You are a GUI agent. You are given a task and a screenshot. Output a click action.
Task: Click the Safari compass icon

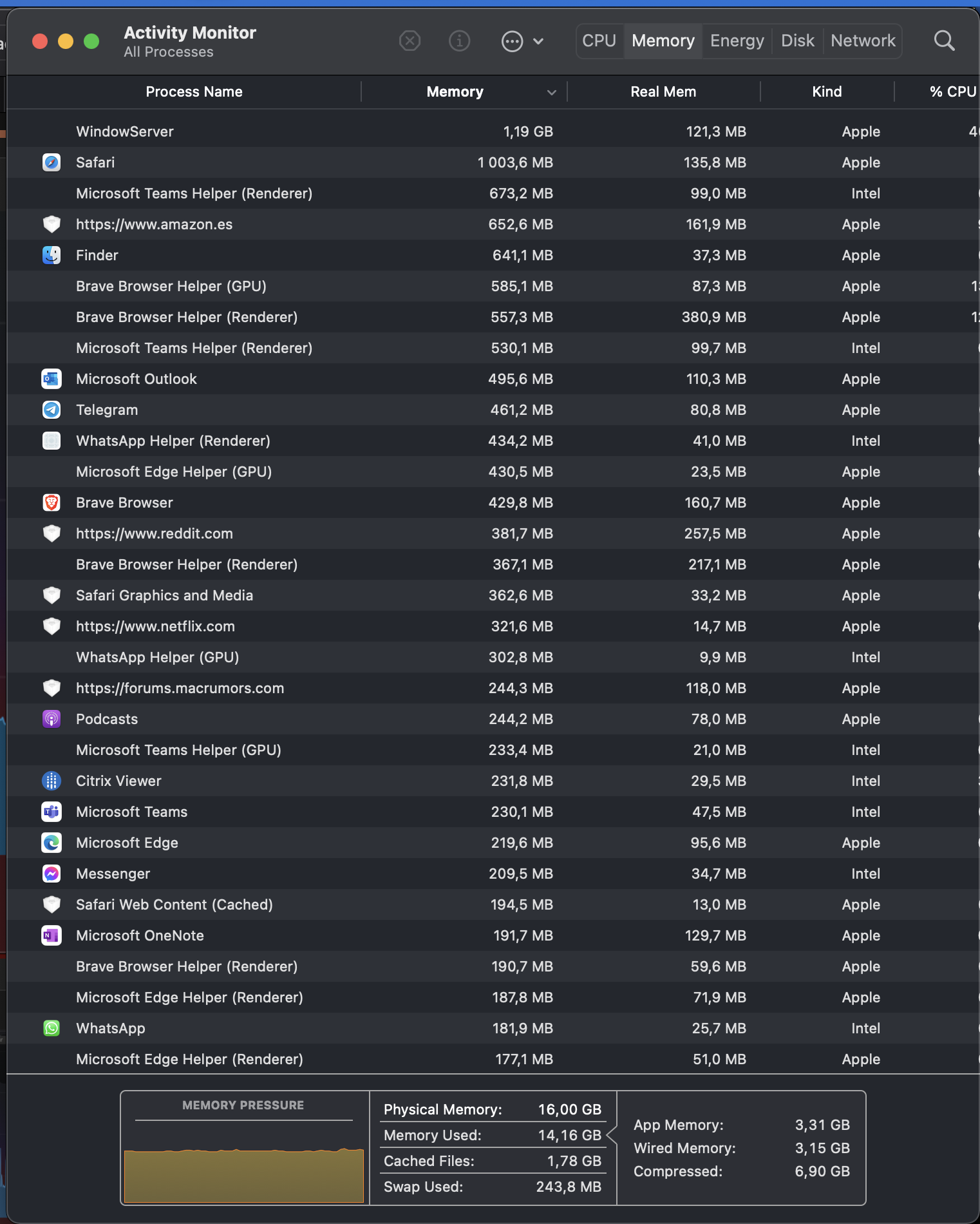point(52,162)
